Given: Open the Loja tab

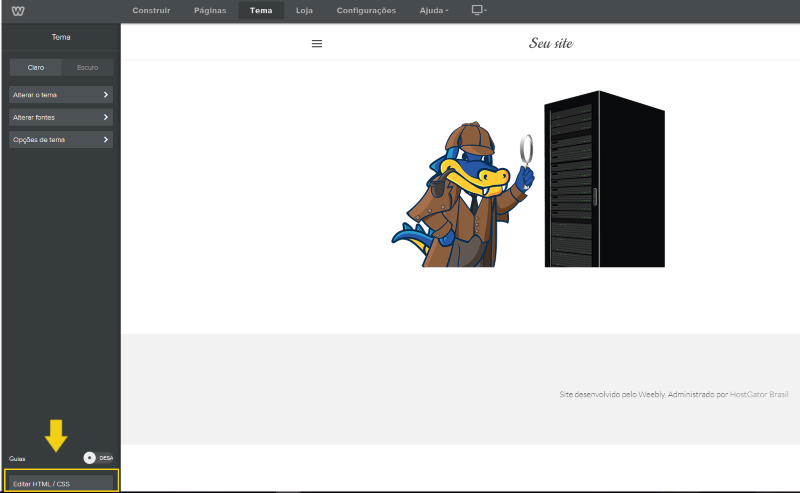Looking at the screenshot, I should [x=305, y=10].
